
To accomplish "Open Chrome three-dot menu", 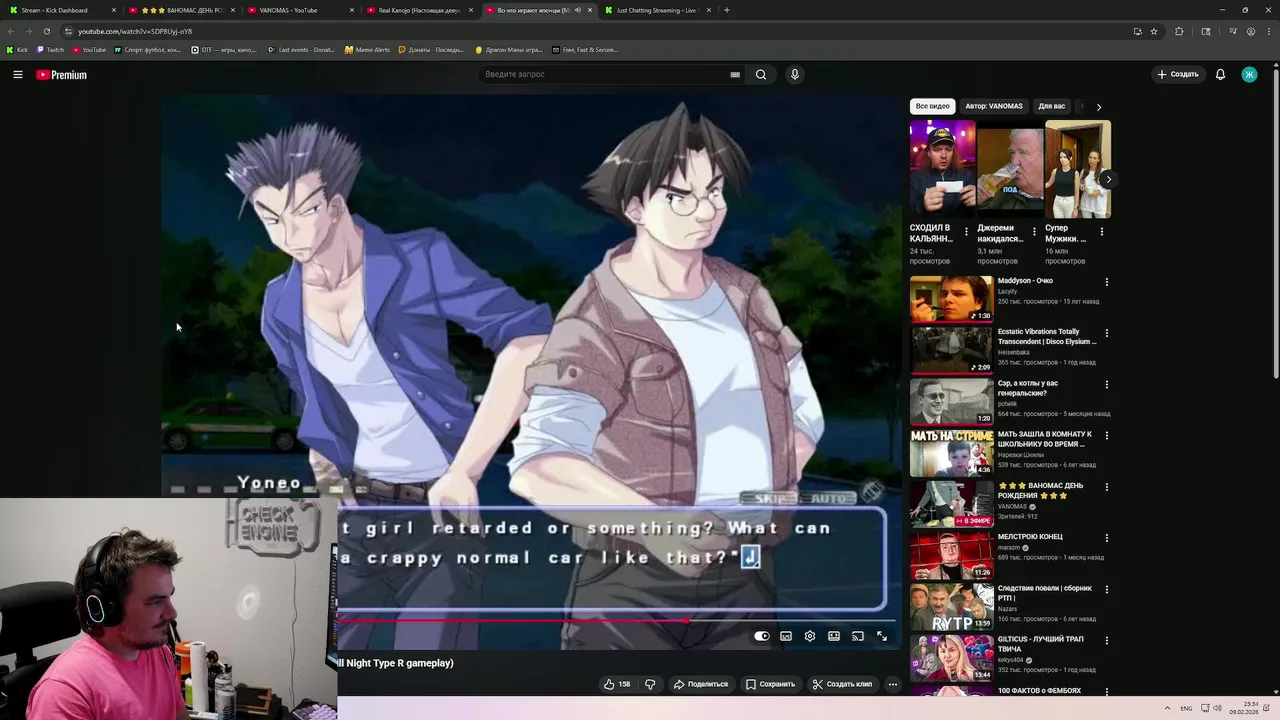I will 1269,31.
